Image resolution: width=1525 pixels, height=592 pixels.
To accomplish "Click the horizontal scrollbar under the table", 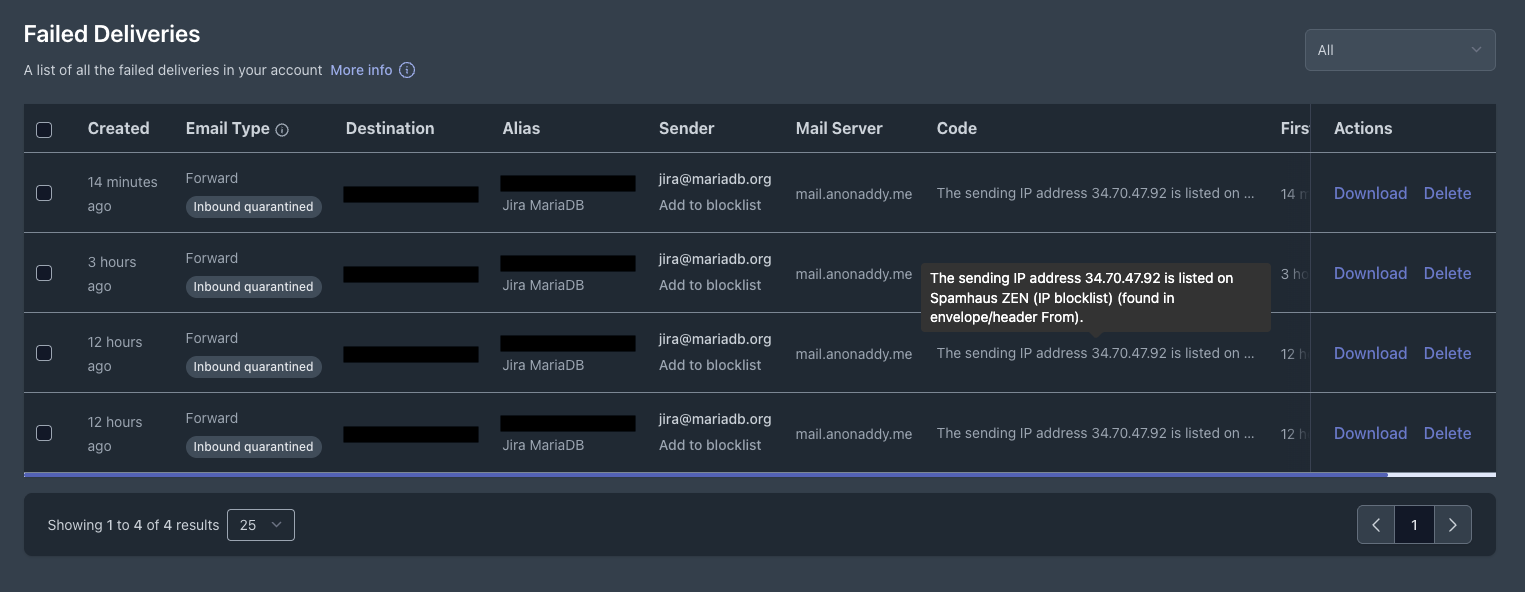I will click(705, 475).
